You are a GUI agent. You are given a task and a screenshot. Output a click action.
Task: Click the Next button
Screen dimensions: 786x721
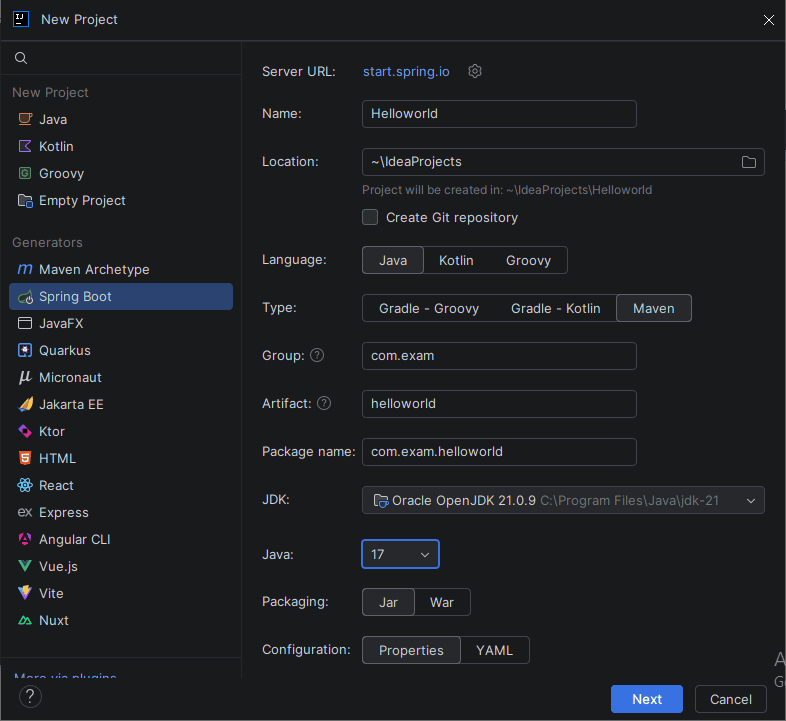point(647,699)
